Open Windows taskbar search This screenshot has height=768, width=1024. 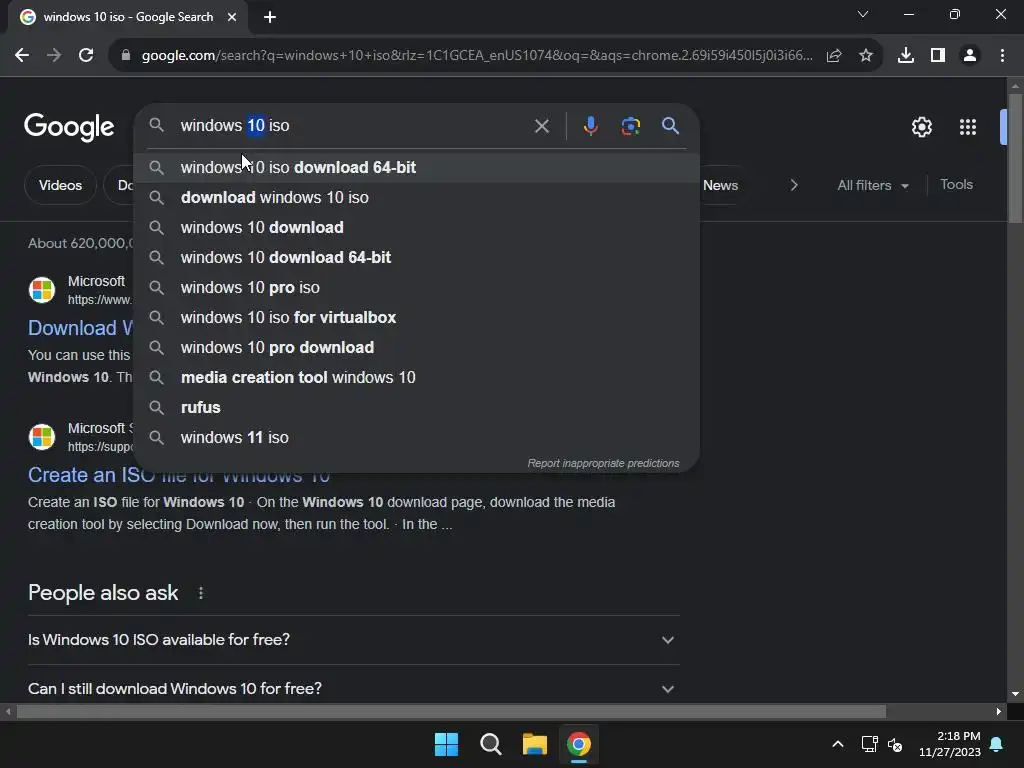click(x=490, y=744)
